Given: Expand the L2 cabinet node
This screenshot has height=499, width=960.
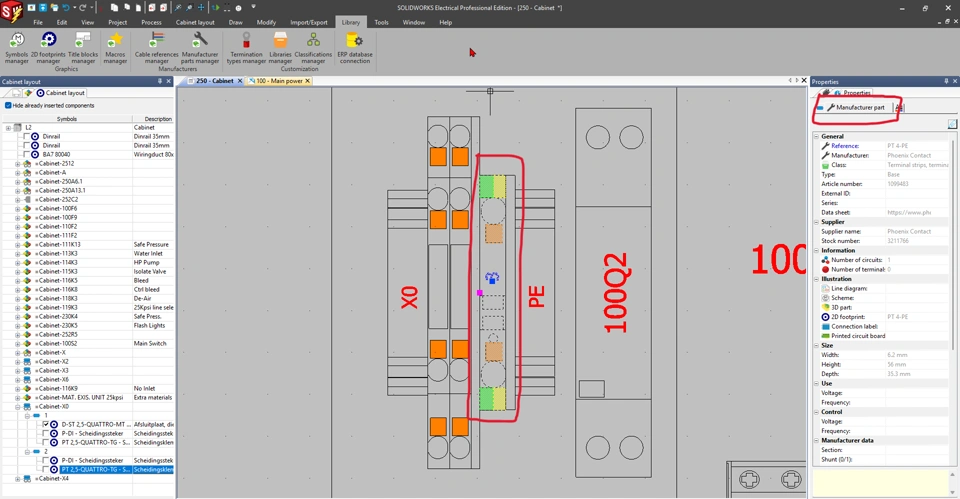Looking at the screenshot, I should (x=8, y=128).
